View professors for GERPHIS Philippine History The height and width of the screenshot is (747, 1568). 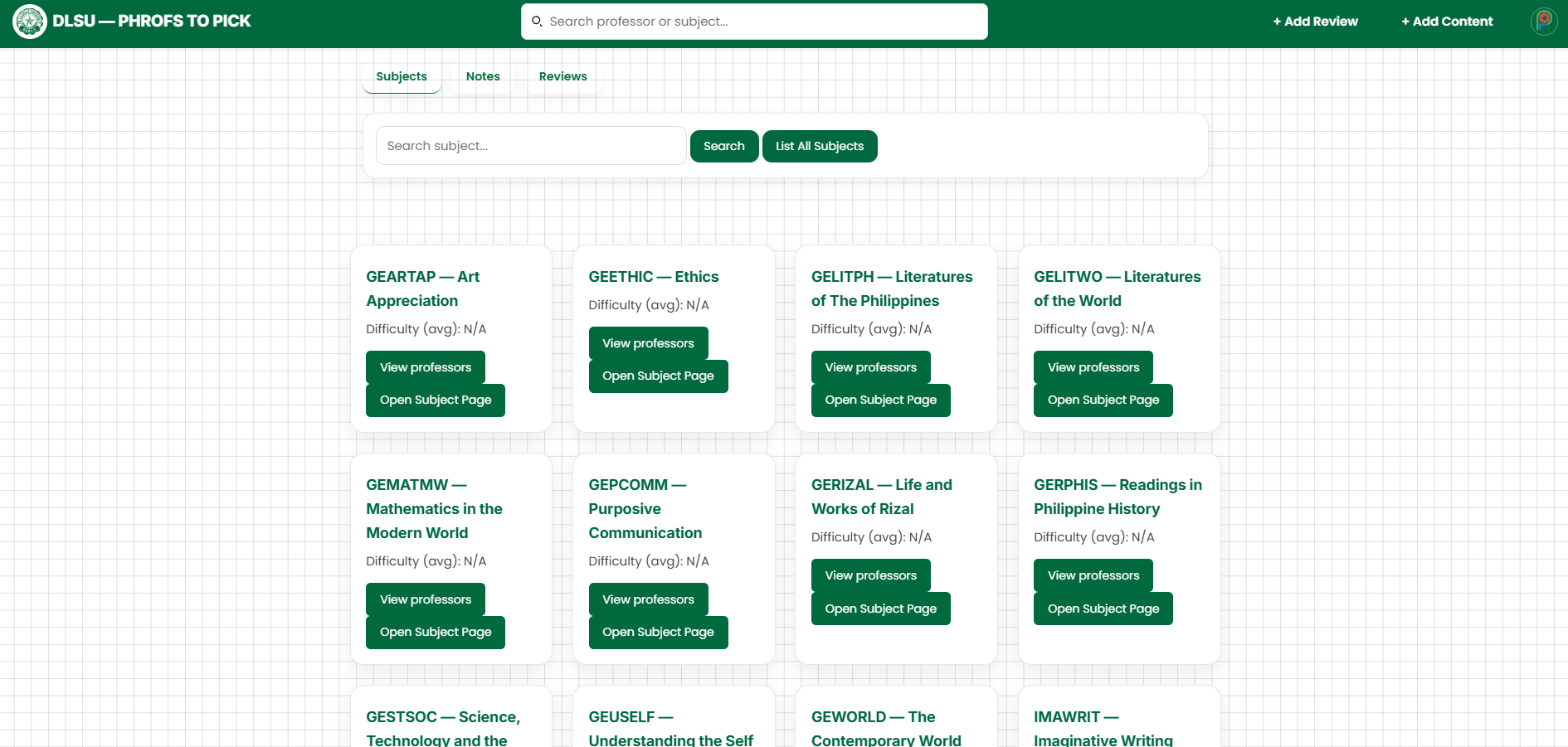[x=1093, y=575]
